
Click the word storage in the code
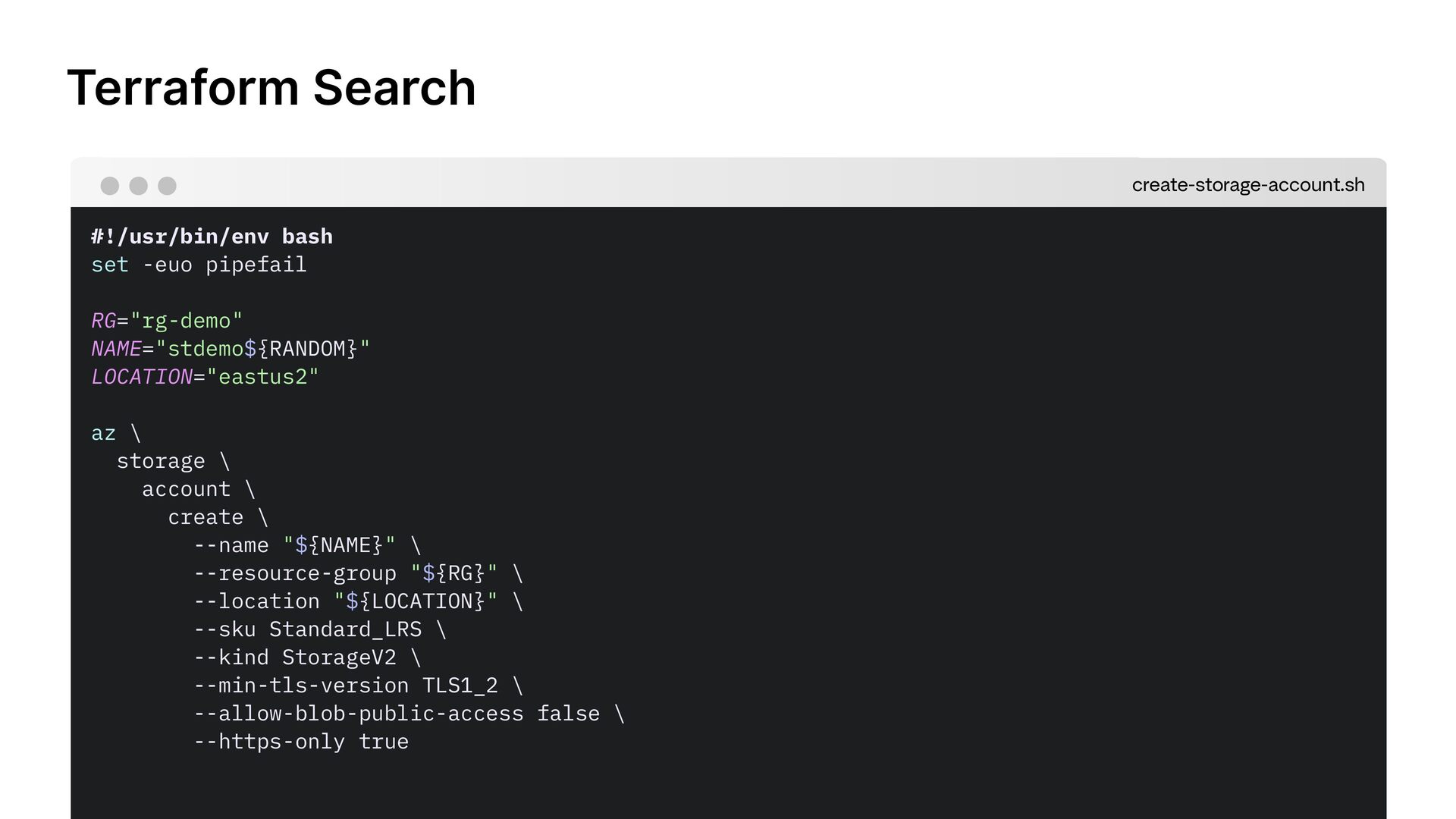coord(161,461)
